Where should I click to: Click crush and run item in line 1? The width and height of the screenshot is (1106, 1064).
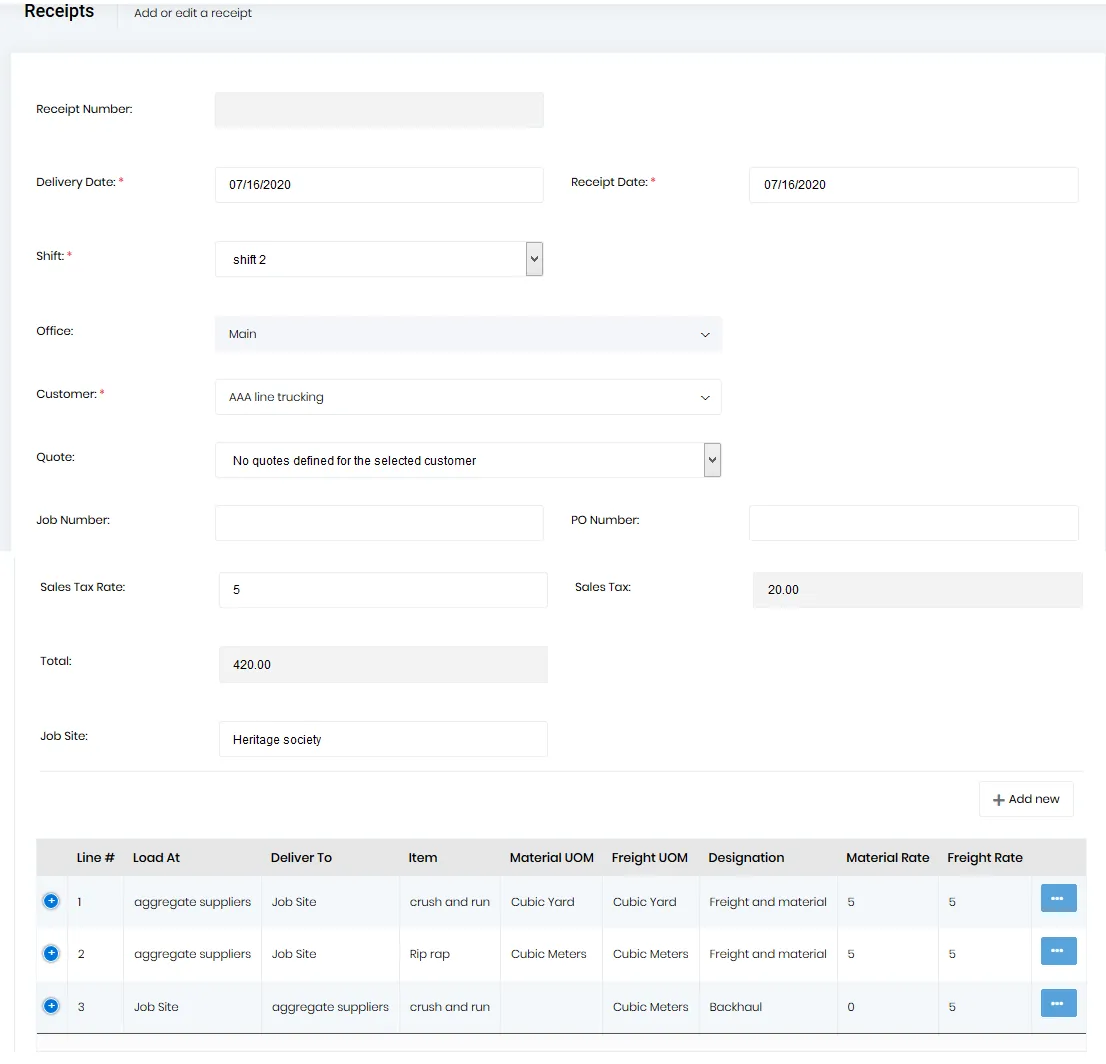pyautogui.click(x=449, y=902)
